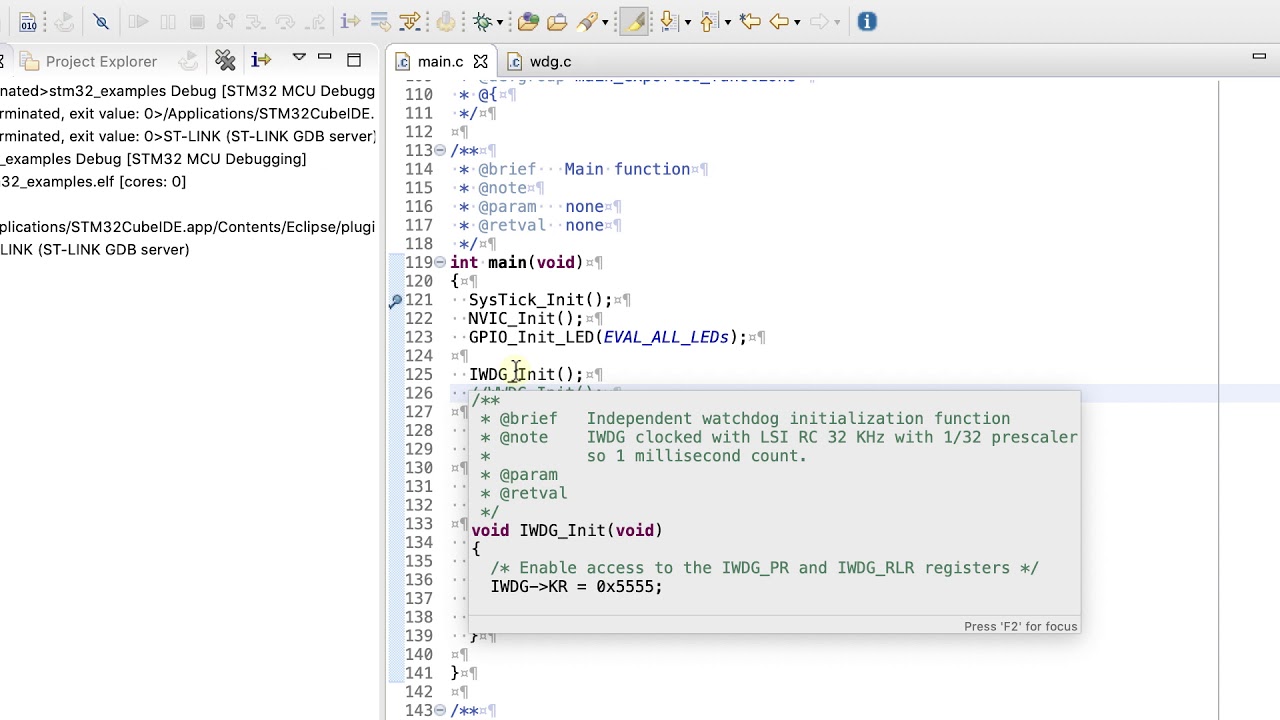The height and width of the screenshot is (720, 1280).
Task: Click the Step Return icon
Action: click(314, 22)
